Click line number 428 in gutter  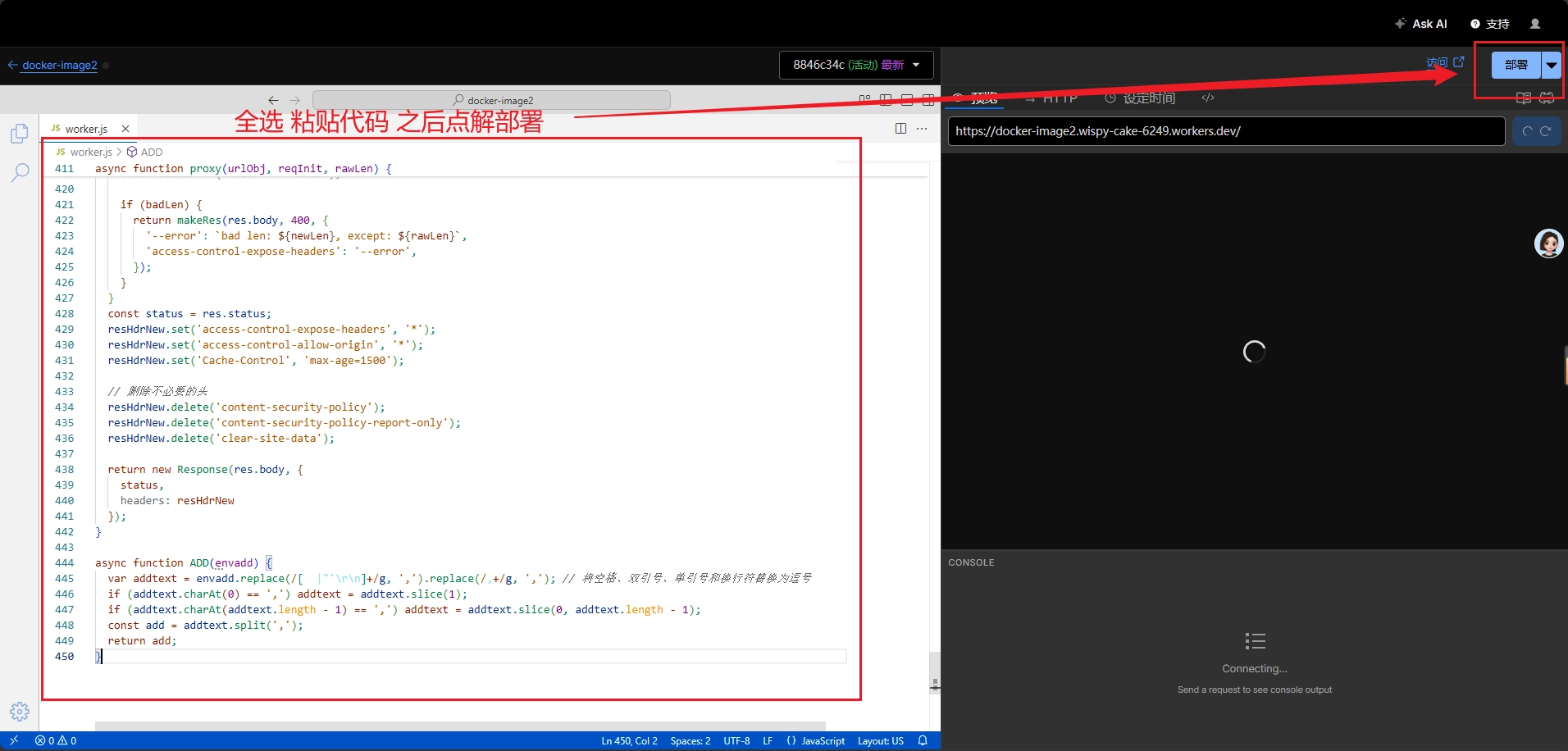click(x=64, y=313)
